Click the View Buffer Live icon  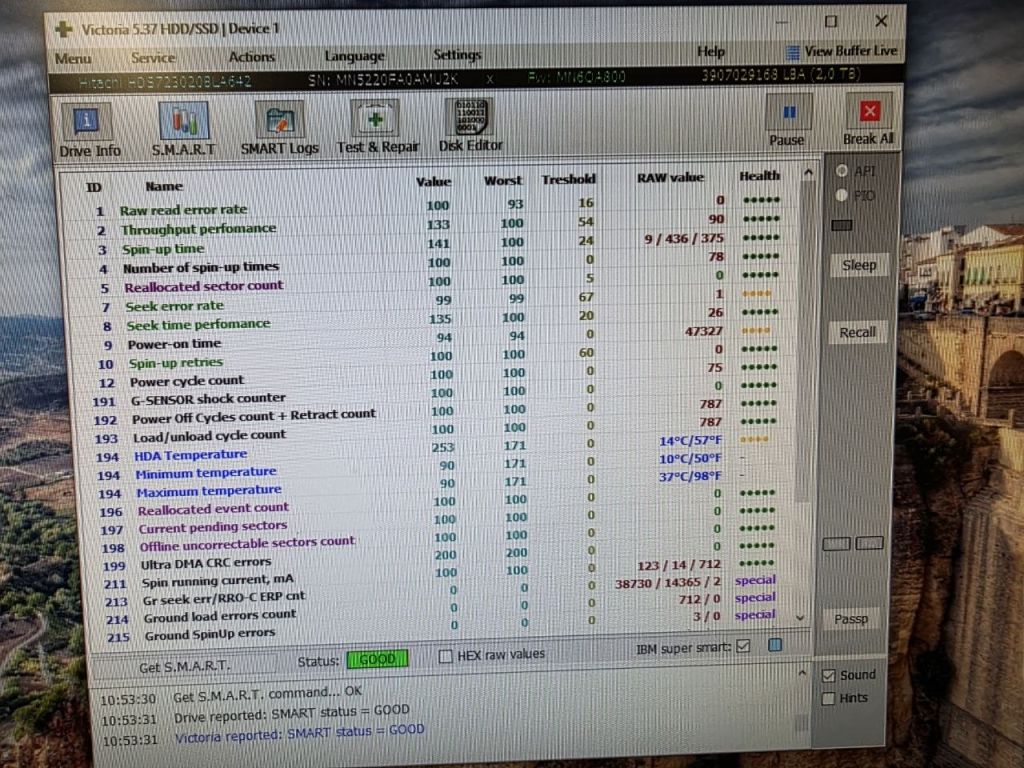(x=792, y=52)
